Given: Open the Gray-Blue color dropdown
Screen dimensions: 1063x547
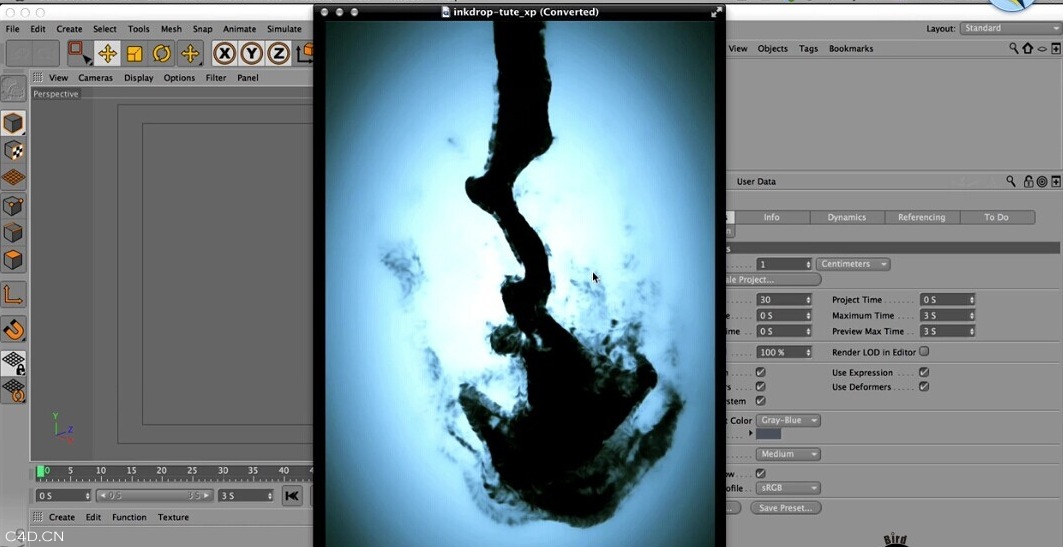Looking at the screenshot, I should coord(789,421).
